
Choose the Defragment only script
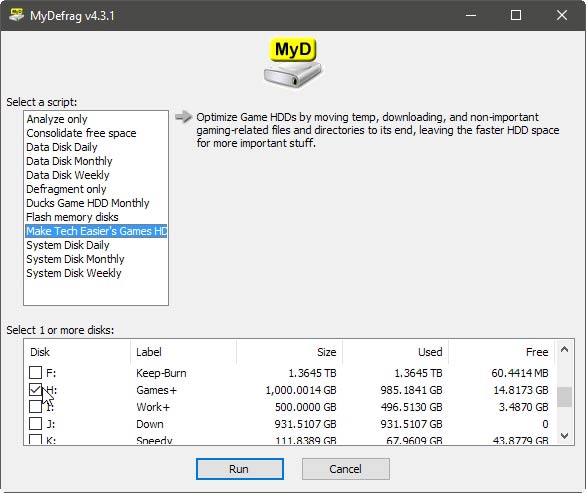(66, 189)
